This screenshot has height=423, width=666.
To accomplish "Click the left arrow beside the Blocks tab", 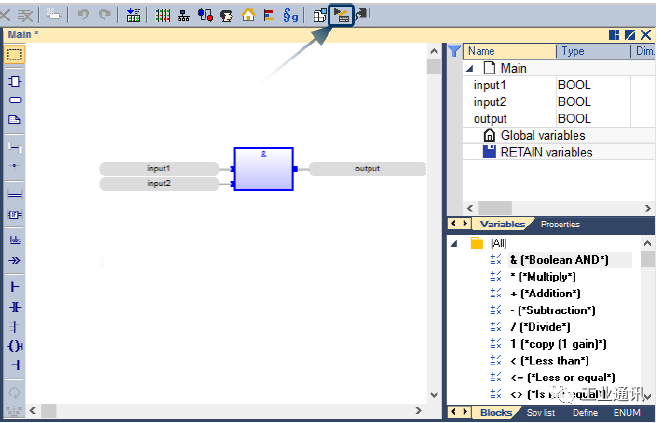I will point(454,412).
